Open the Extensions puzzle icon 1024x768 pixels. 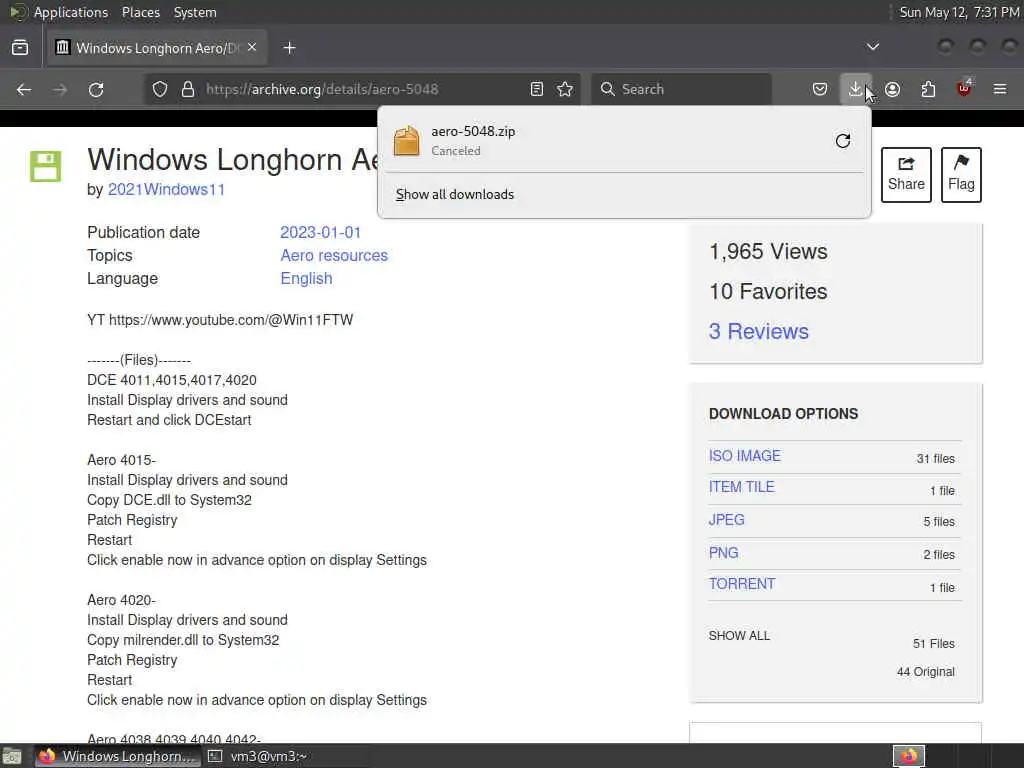pos(928,89)
